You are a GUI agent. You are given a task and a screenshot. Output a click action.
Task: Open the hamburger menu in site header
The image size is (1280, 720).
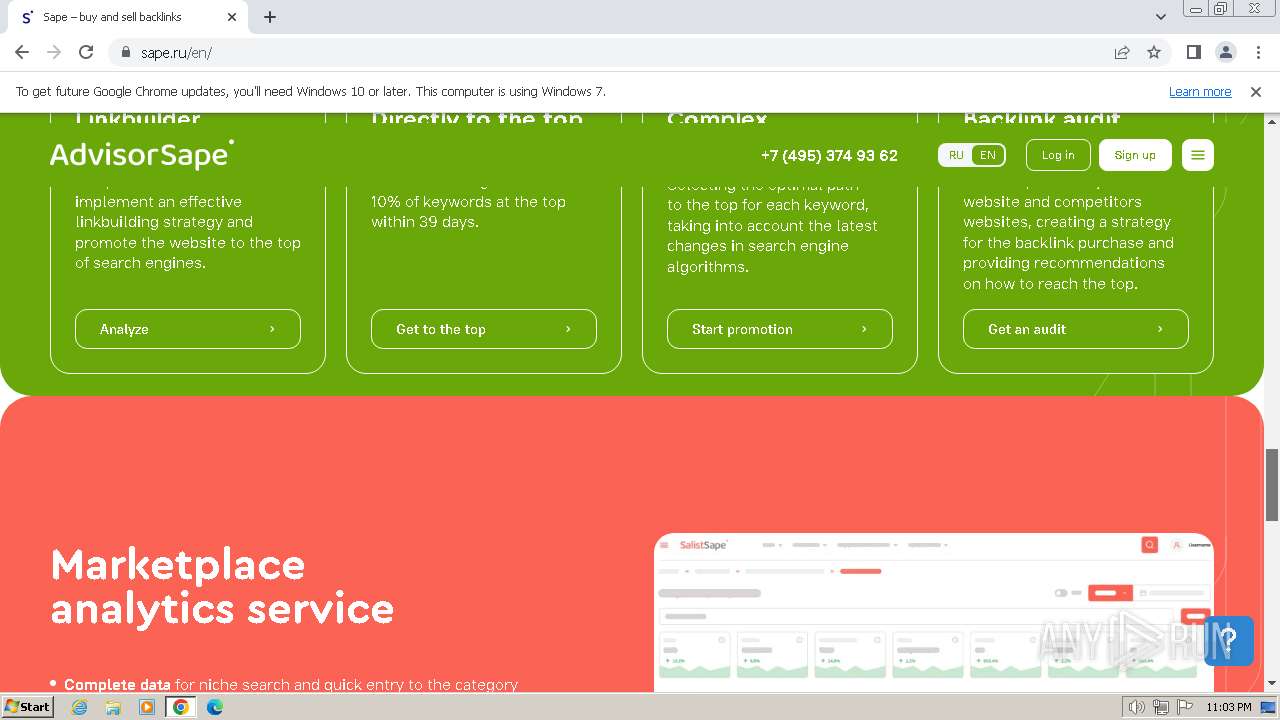pyautogui.click(x=1197, y=155)
